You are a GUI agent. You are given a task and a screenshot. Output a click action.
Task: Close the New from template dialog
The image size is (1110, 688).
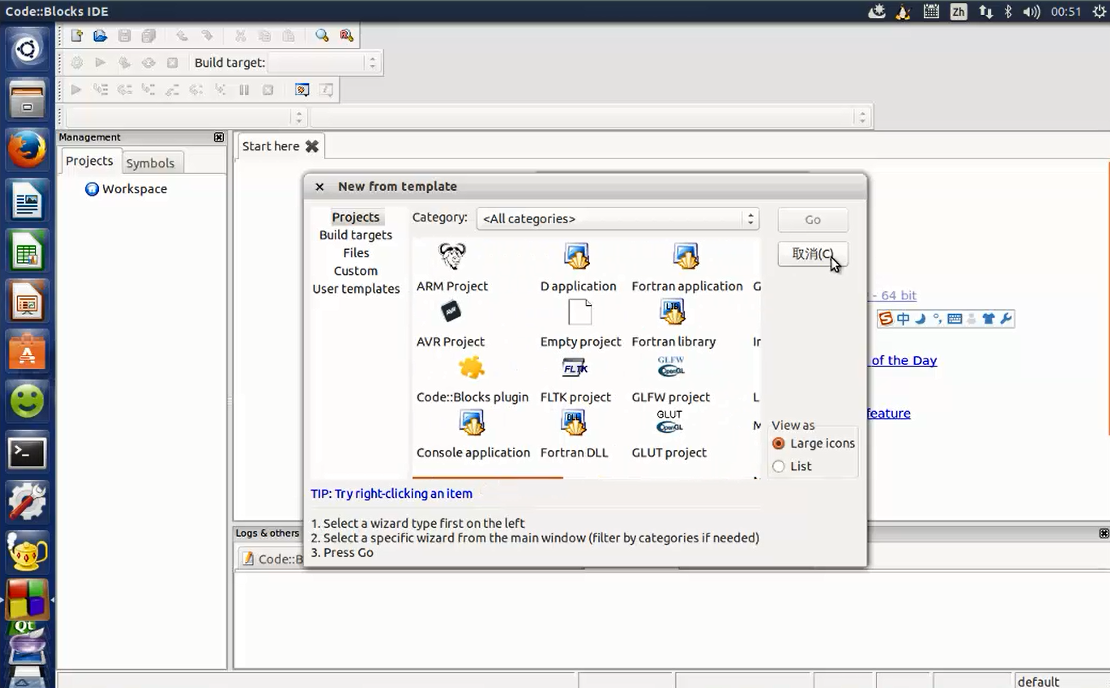(x=319, y=187)
